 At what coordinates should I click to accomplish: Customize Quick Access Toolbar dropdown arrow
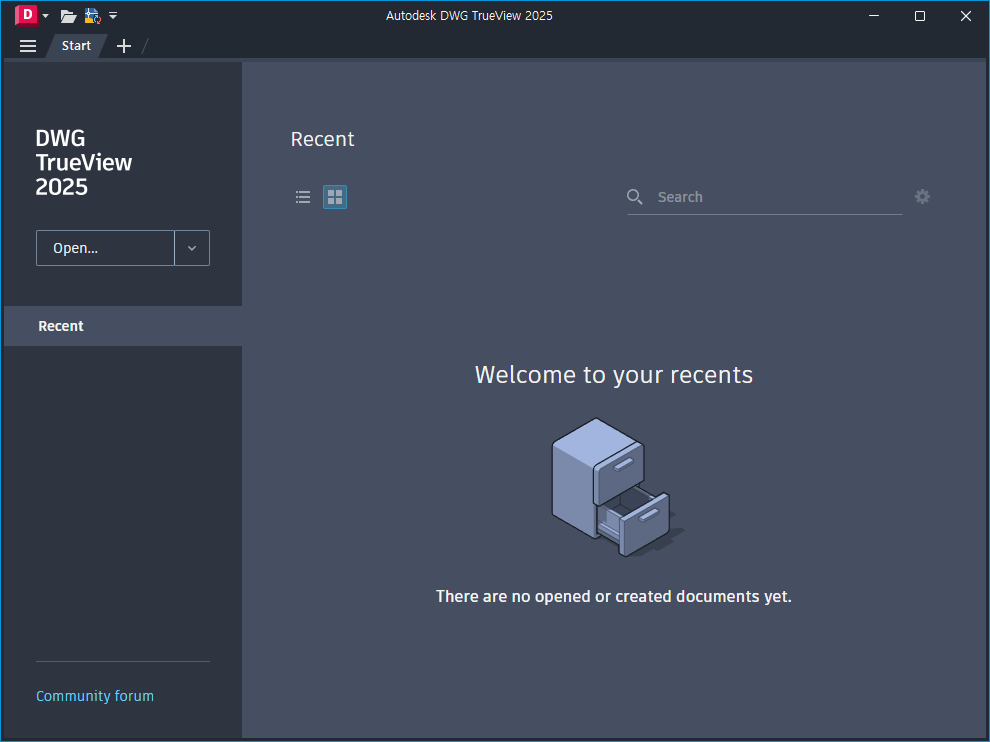coord(113,15)
